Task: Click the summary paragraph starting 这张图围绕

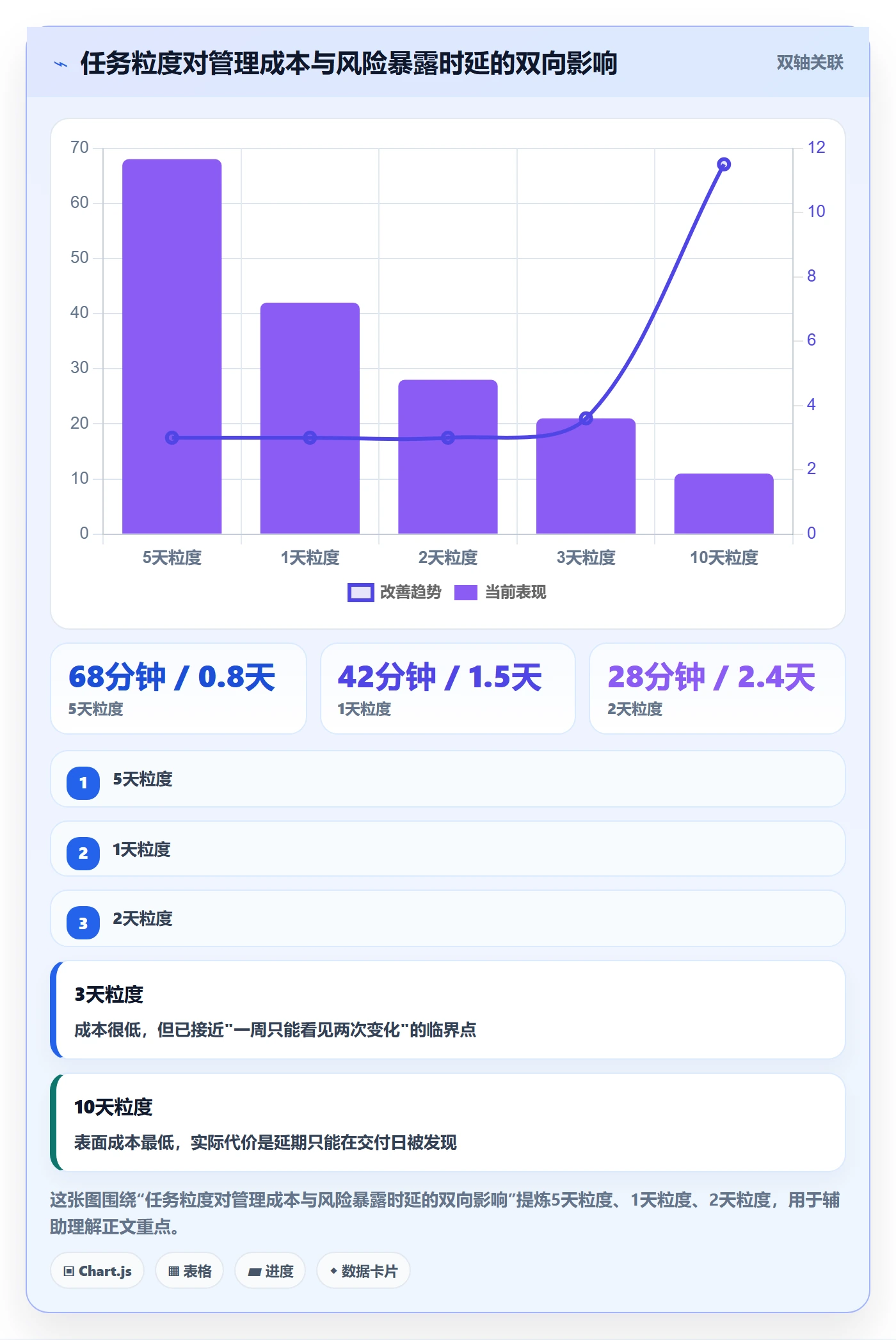Action: coord(445,1213)
